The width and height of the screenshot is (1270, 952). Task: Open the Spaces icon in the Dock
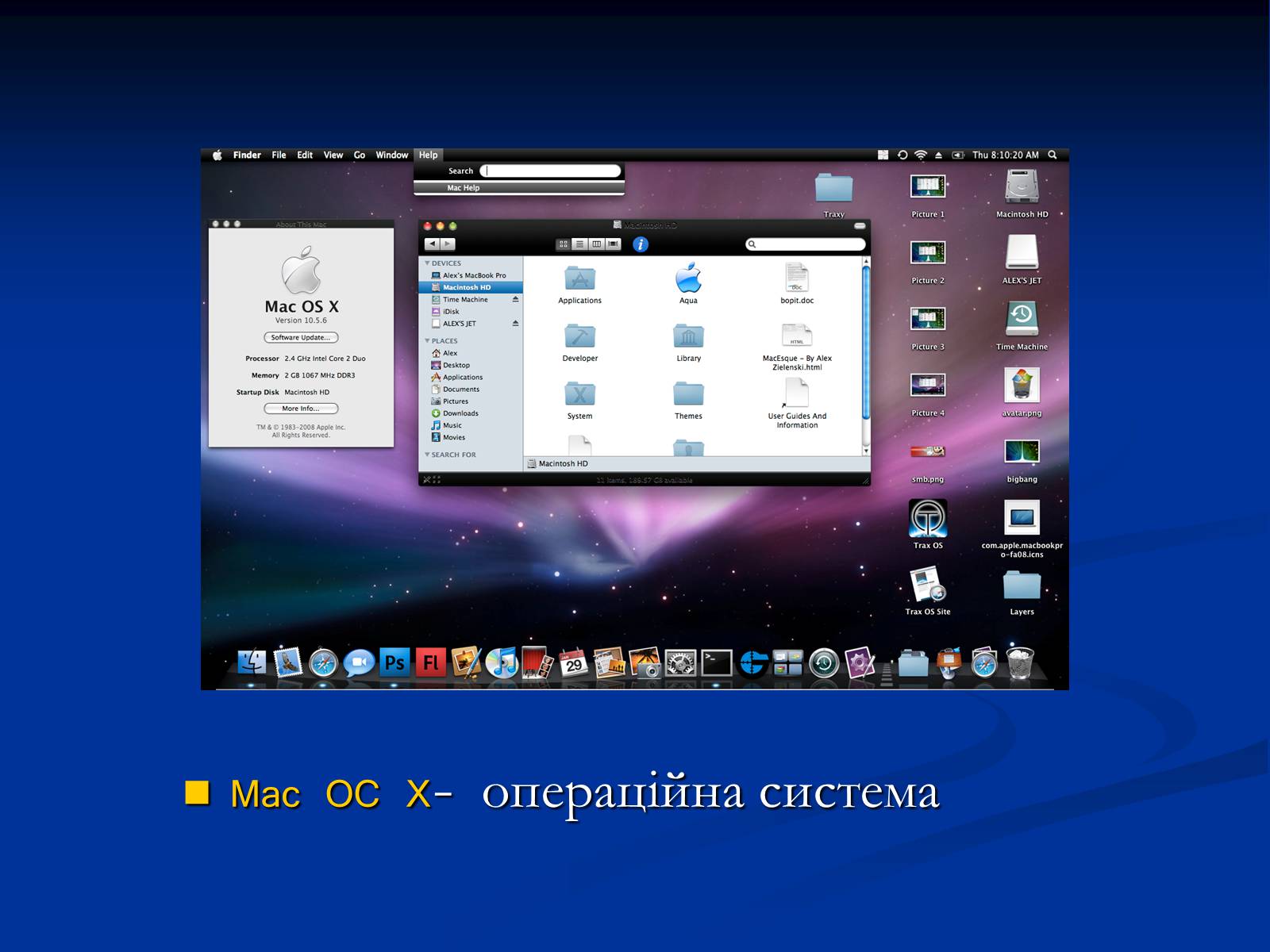[787, 662]
